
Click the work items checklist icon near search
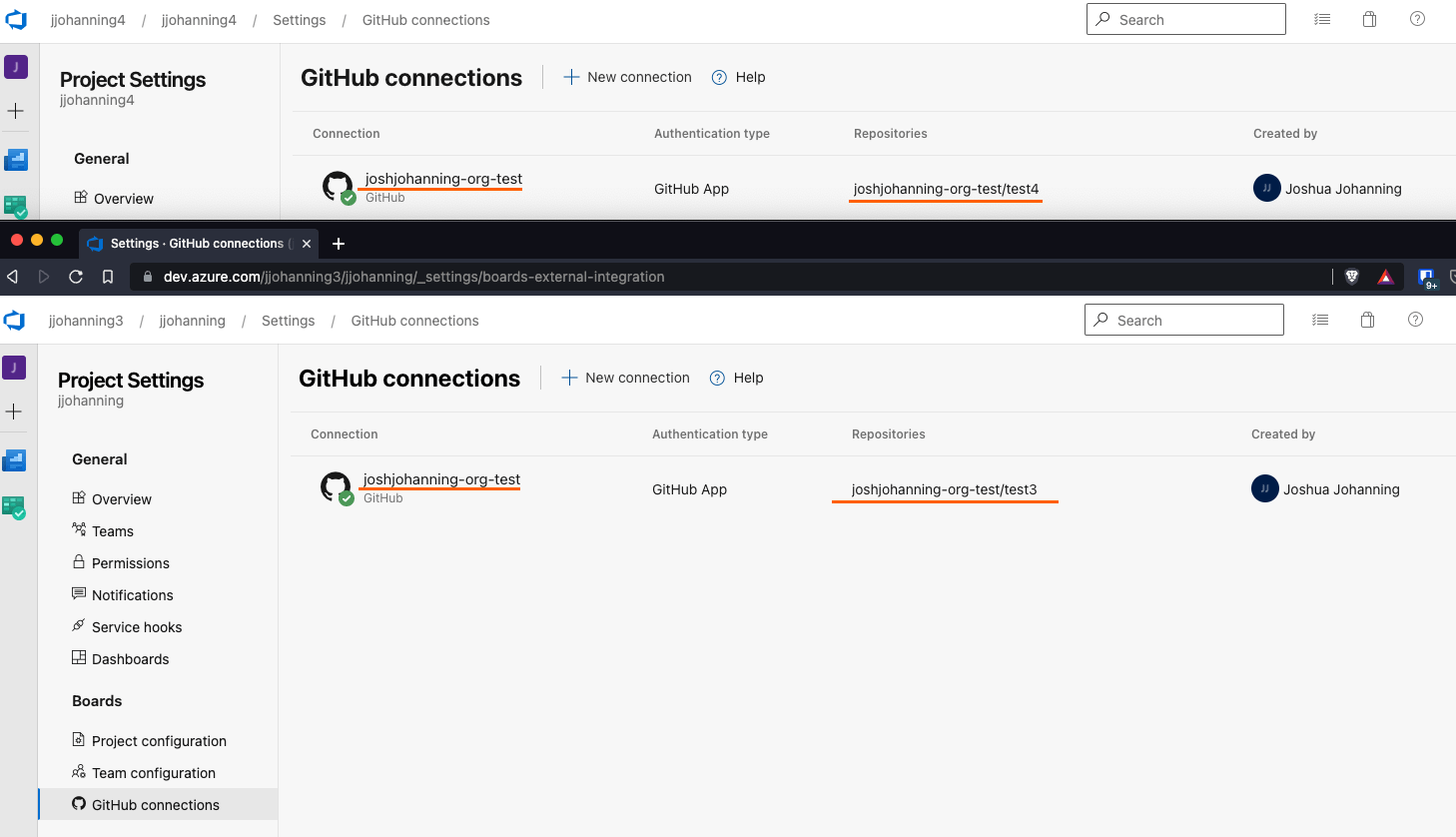click(1320, 320)
